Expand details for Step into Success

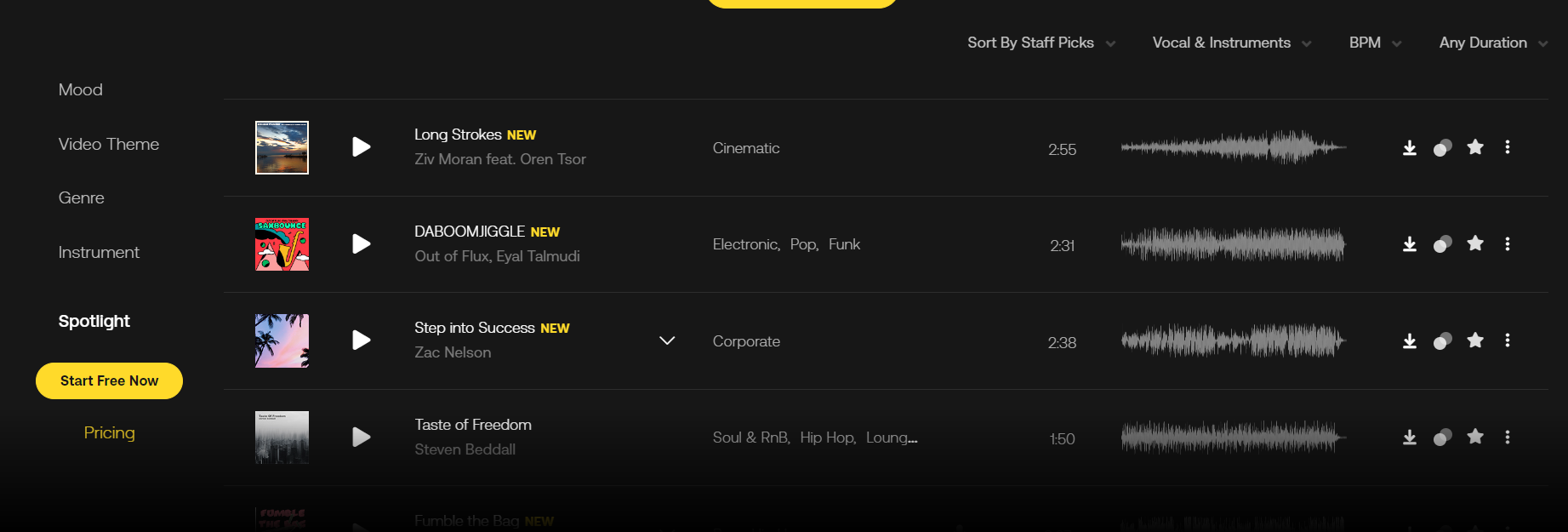[x=667, y=340]
